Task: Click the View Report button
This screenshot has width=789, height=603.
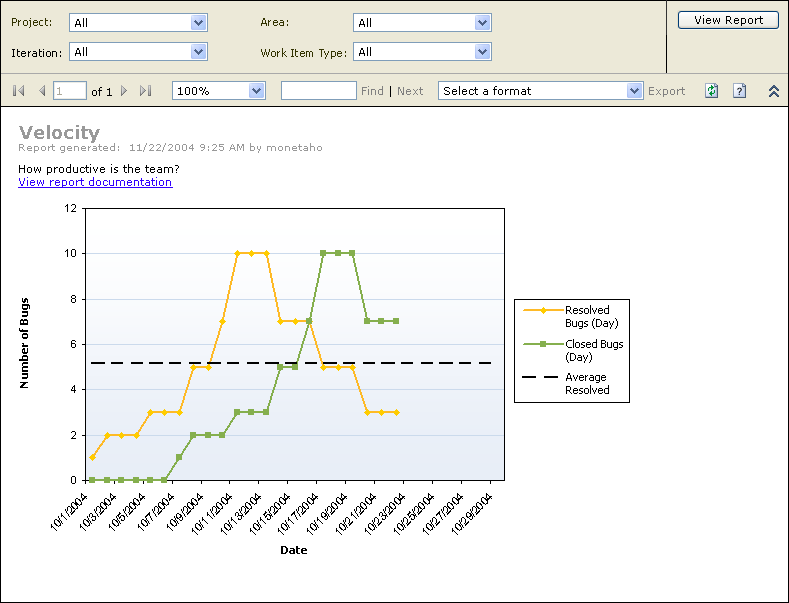Action: pos(728,20)
